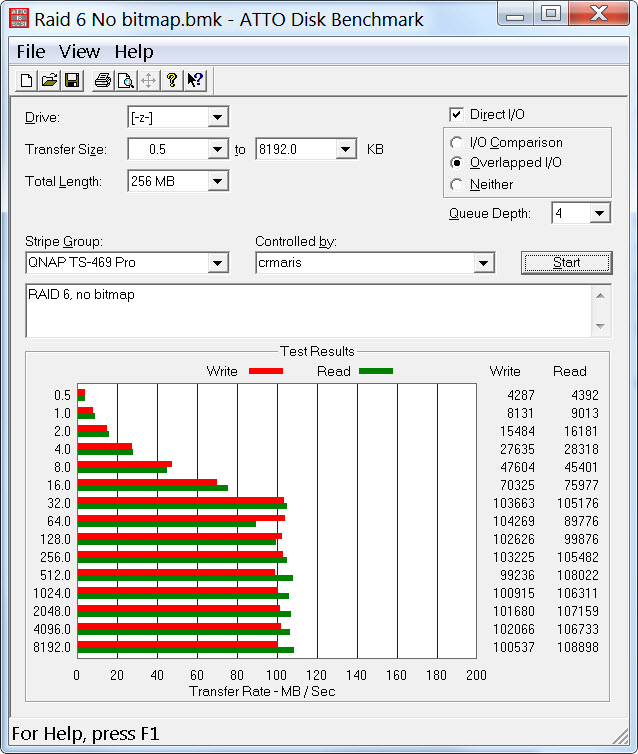
Task: Minimize the ATTO Disk Benchmark window
Action: click(x=514, y=13)
